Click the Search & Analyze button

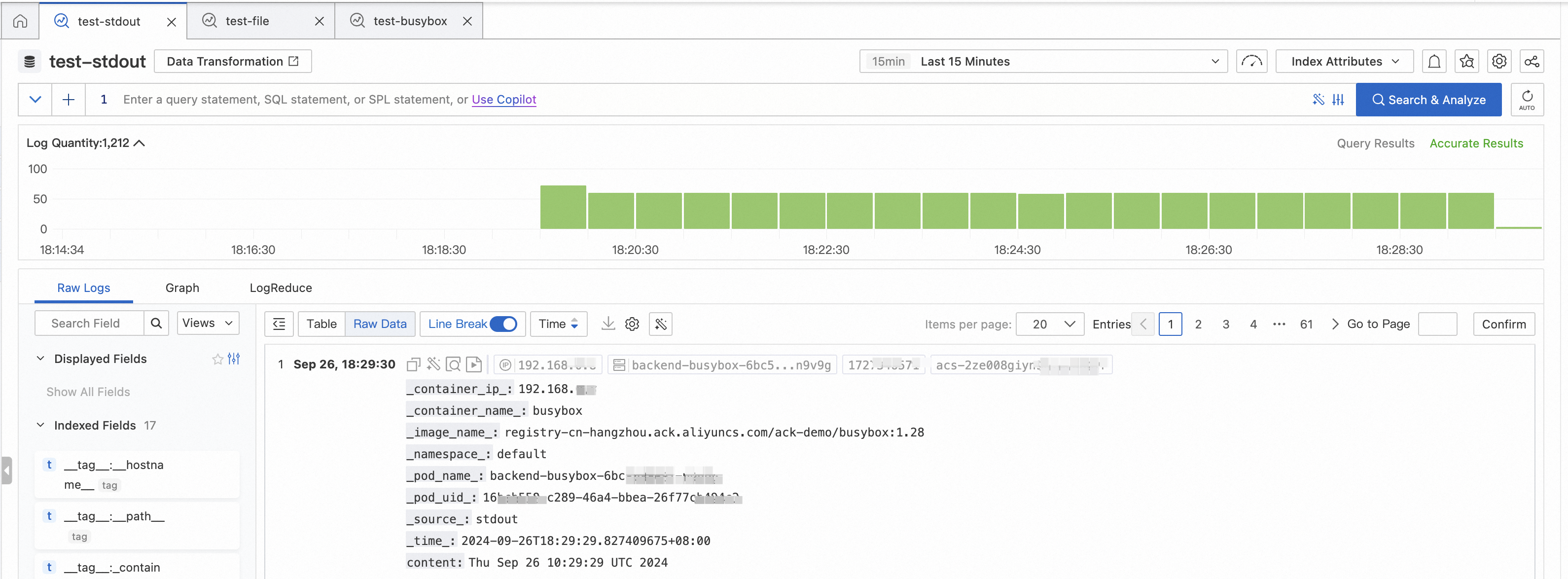1428,100
